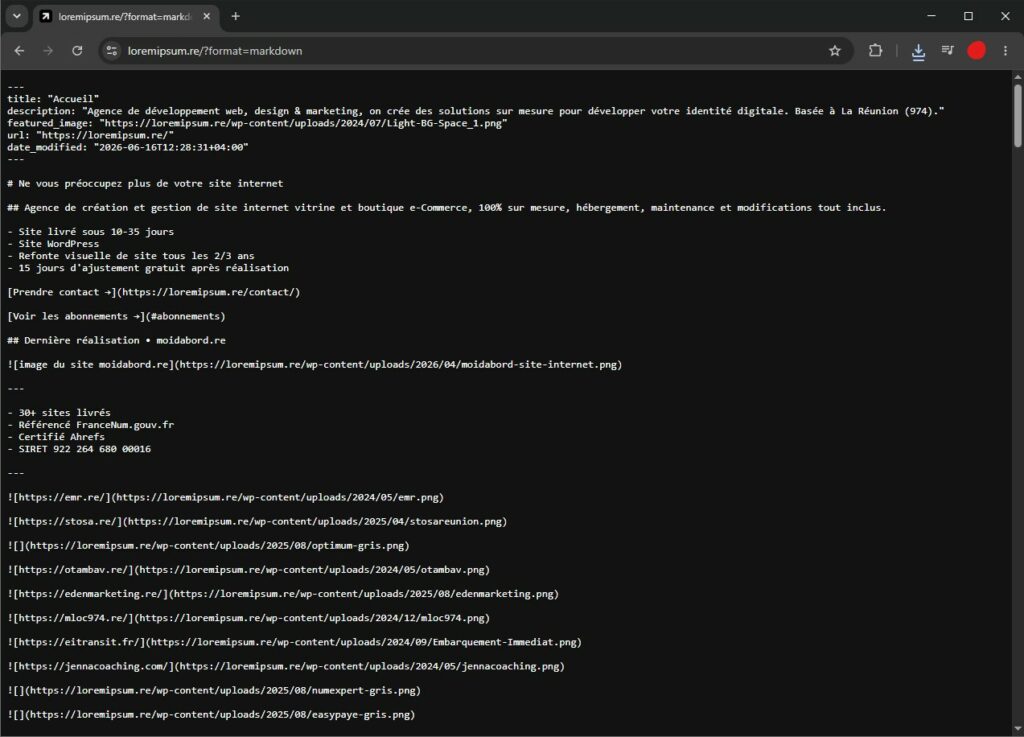
Task: Click the "Voir les abonnements" markdown link text
Action: tap(116, 317)
